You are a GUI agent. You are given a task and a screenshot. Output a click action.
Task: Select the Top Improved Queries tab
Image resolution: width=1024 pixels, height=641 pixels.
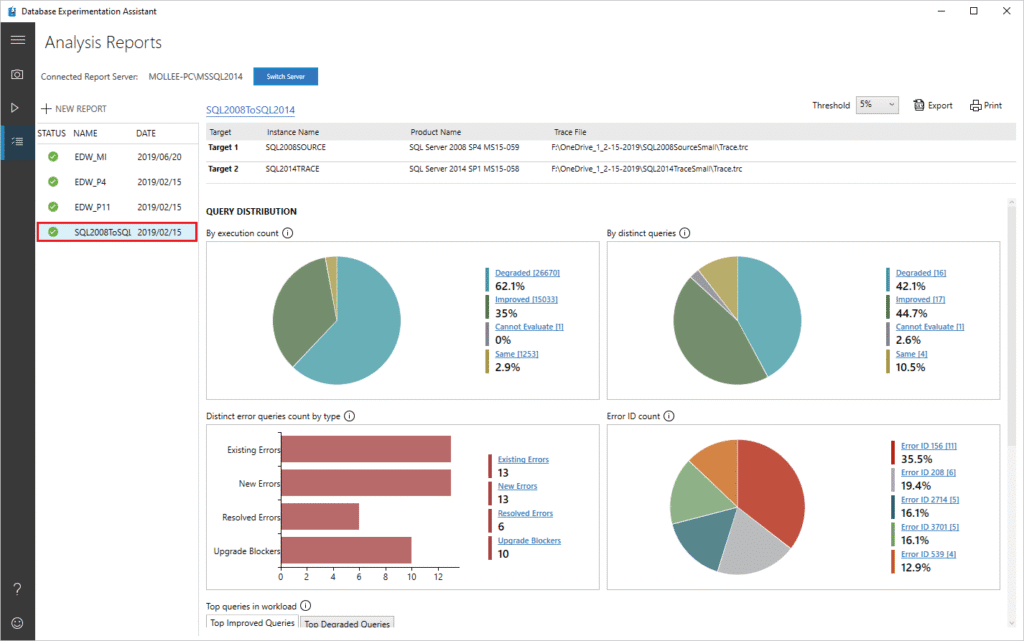point(251,622)
